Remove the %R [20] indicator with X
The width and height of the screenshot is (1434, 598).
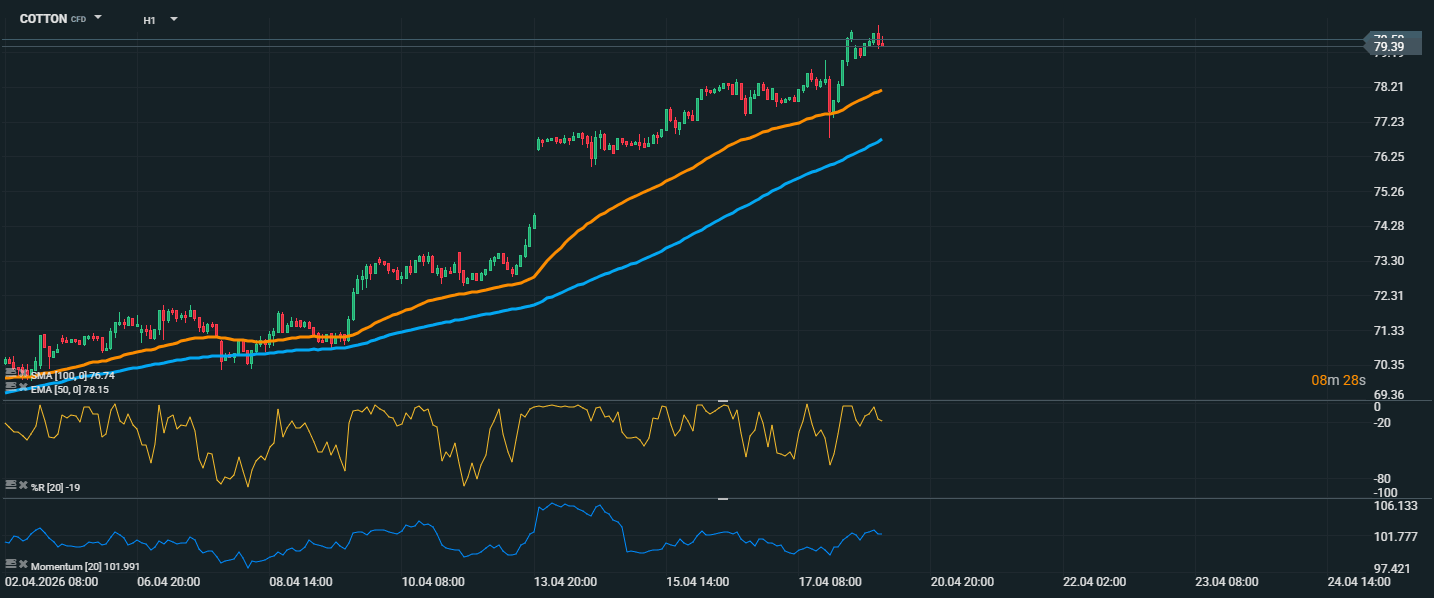pyautogui.click(x=23, y=484)
